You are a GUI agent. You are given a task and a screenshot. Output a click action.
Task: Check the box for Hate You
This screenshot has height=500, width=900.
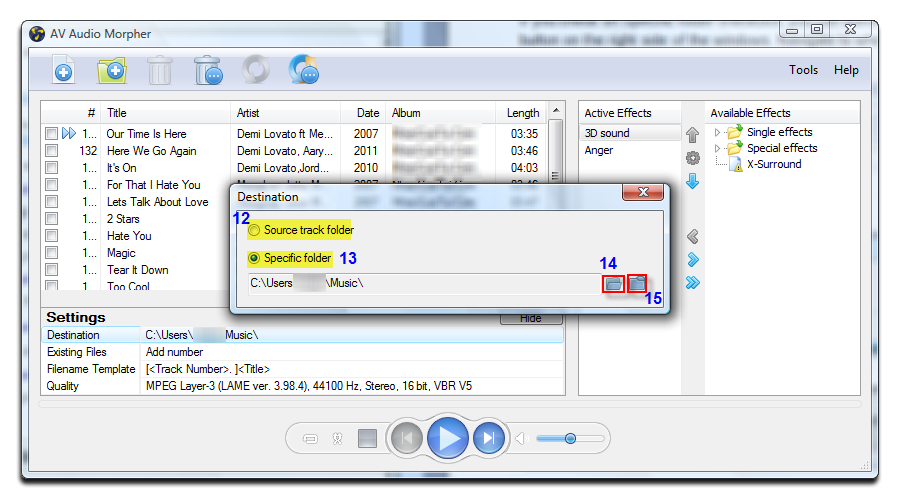point(52,236)
